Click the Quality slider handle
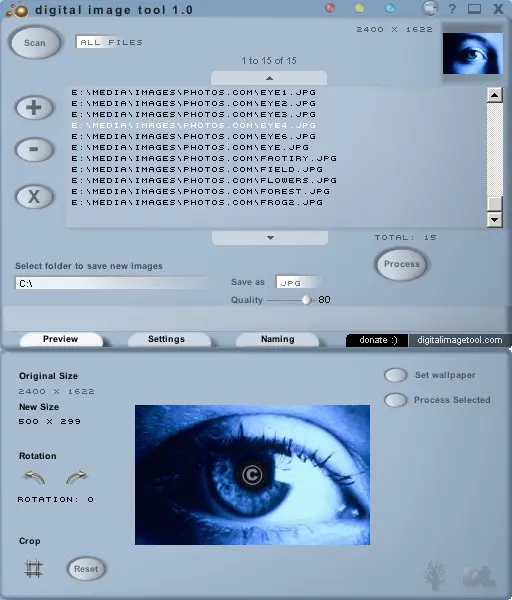This screenshot has width=512, height=600. coord(306,300)
